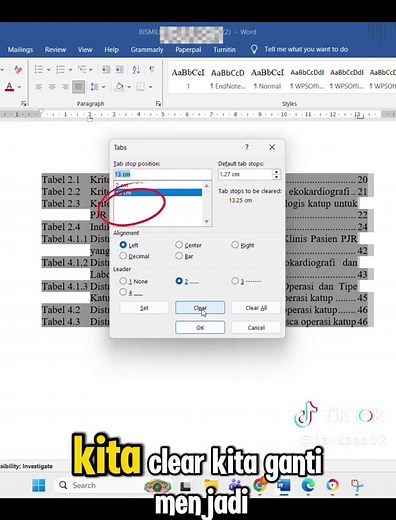Open the Help ribbon tab
The image size is (396, 520).
[111, 50]
